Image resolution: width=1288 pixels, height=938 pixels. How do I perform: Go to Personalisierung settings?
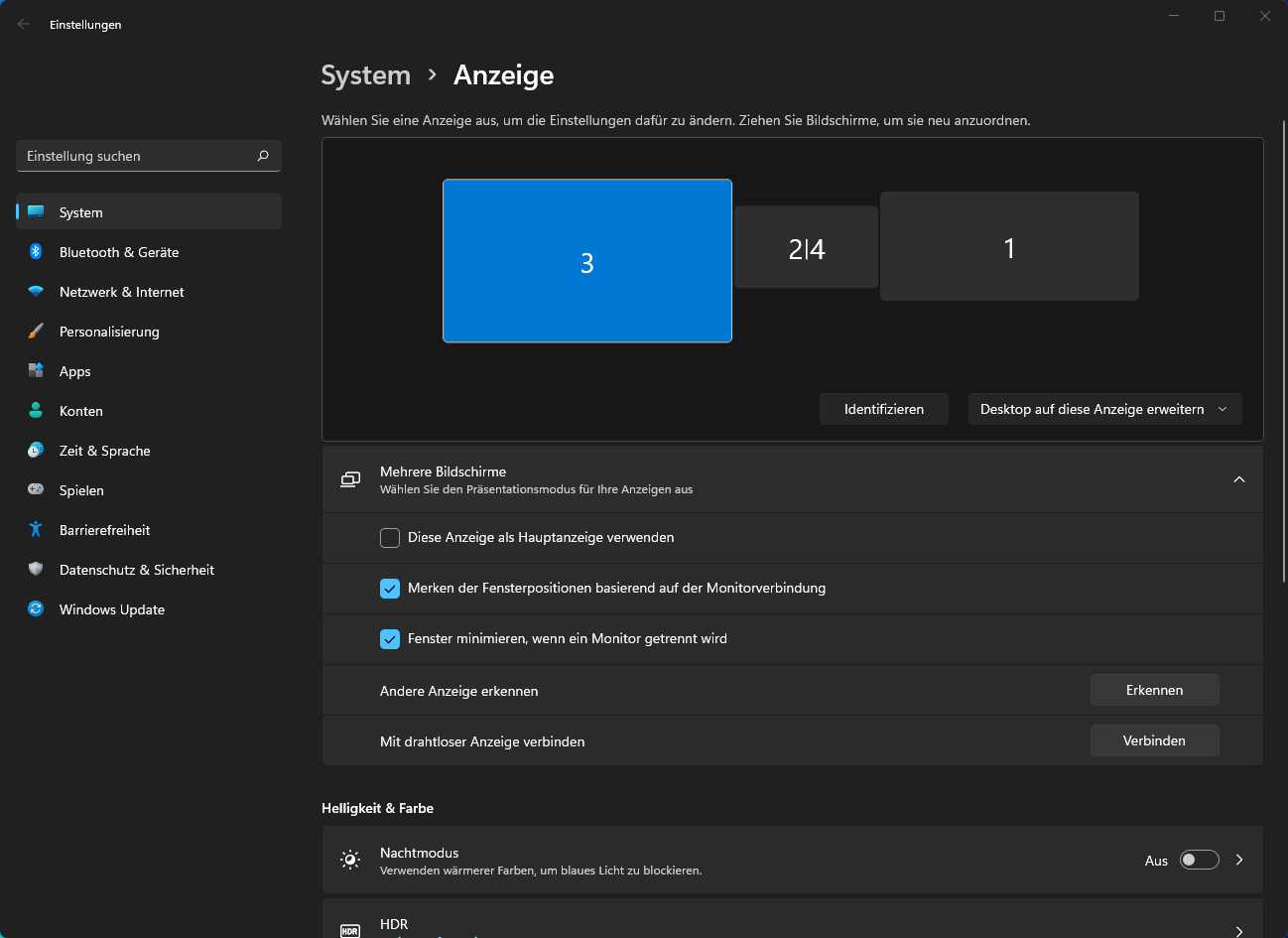pos(149,331)
